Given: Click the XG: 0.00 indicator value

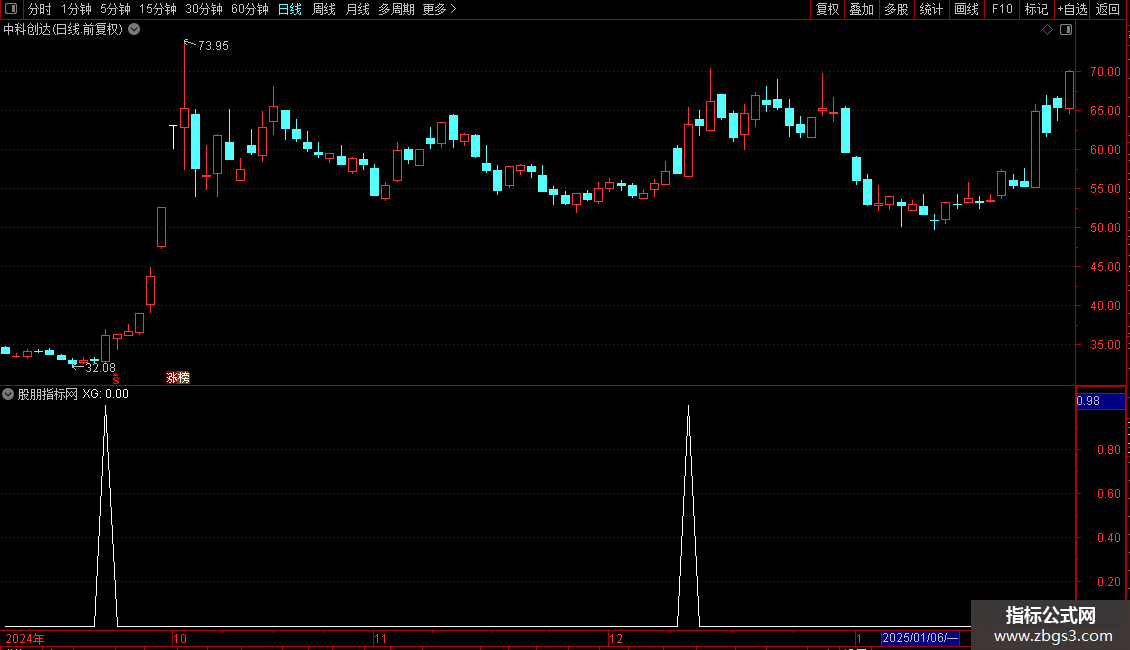Looking at the screenshot, I should (x=105, y=394).
